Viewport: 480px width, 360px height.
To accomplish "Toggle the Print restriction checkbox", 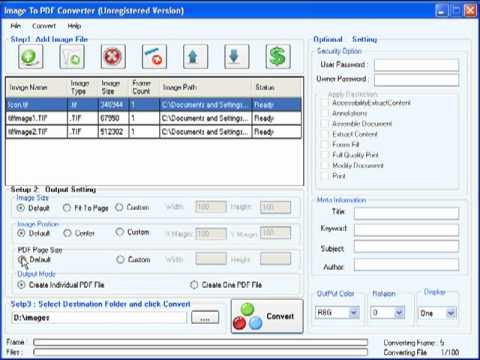I will [x=325, y=176].
